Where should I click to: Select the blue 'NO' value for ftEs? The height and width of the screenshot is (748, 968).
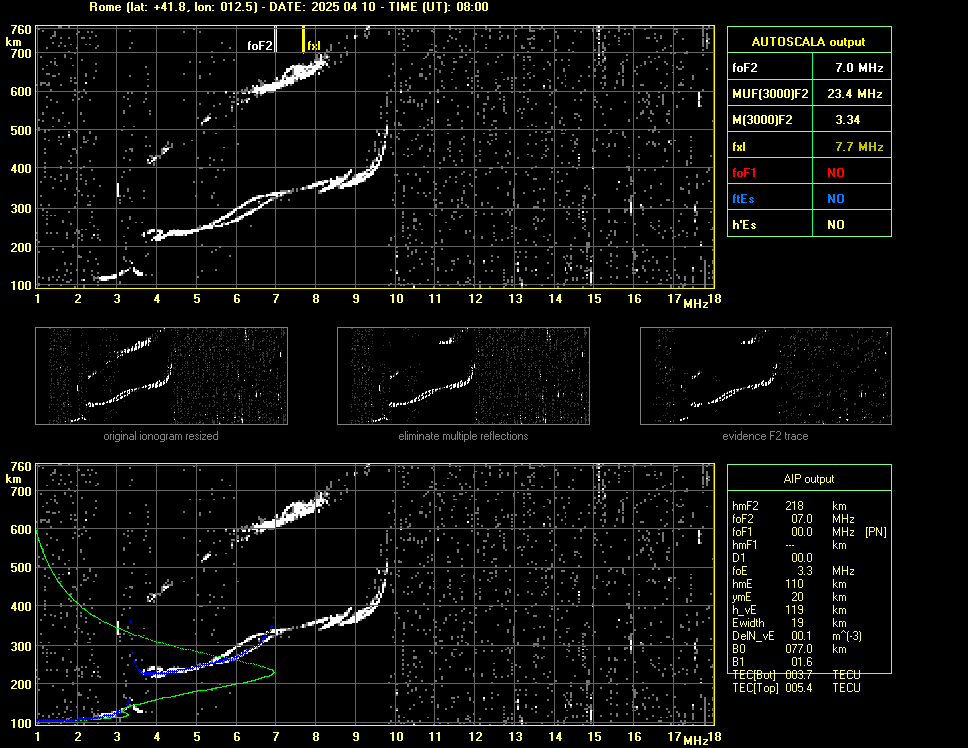click(836, 199)
